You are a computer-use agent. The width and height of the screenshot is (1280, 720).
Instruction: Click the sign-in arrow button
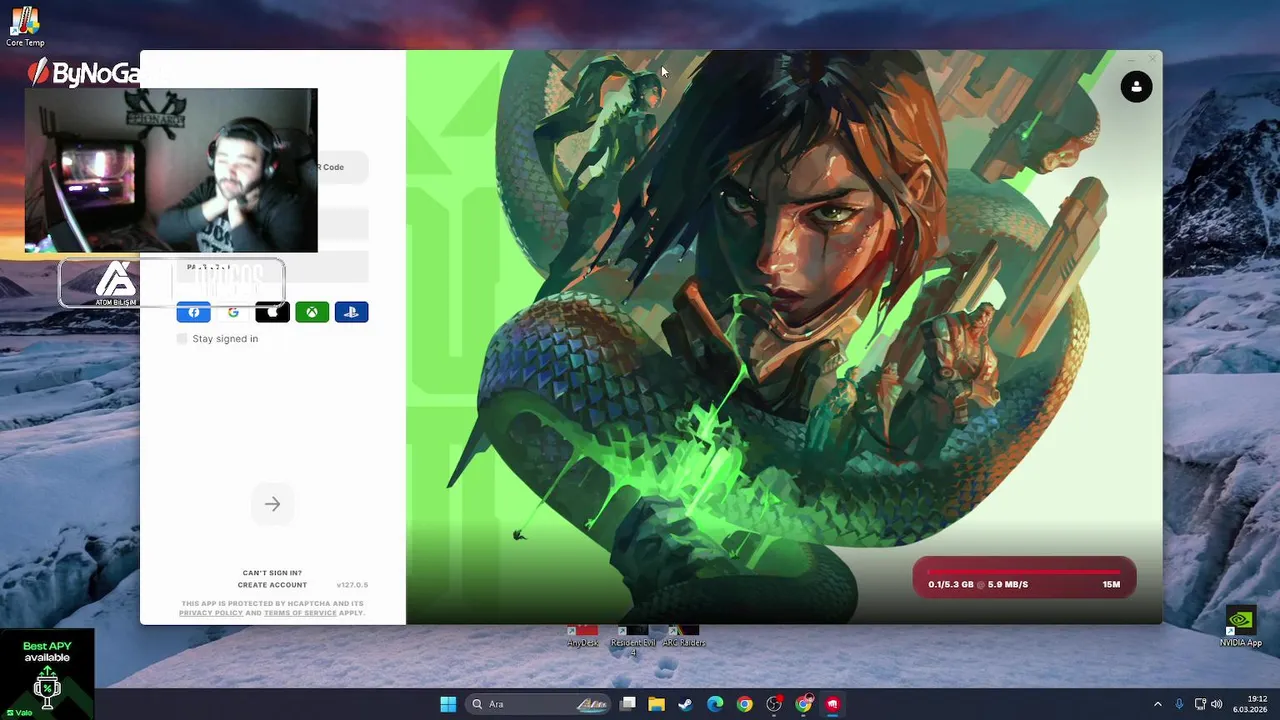tap(272, 504)
